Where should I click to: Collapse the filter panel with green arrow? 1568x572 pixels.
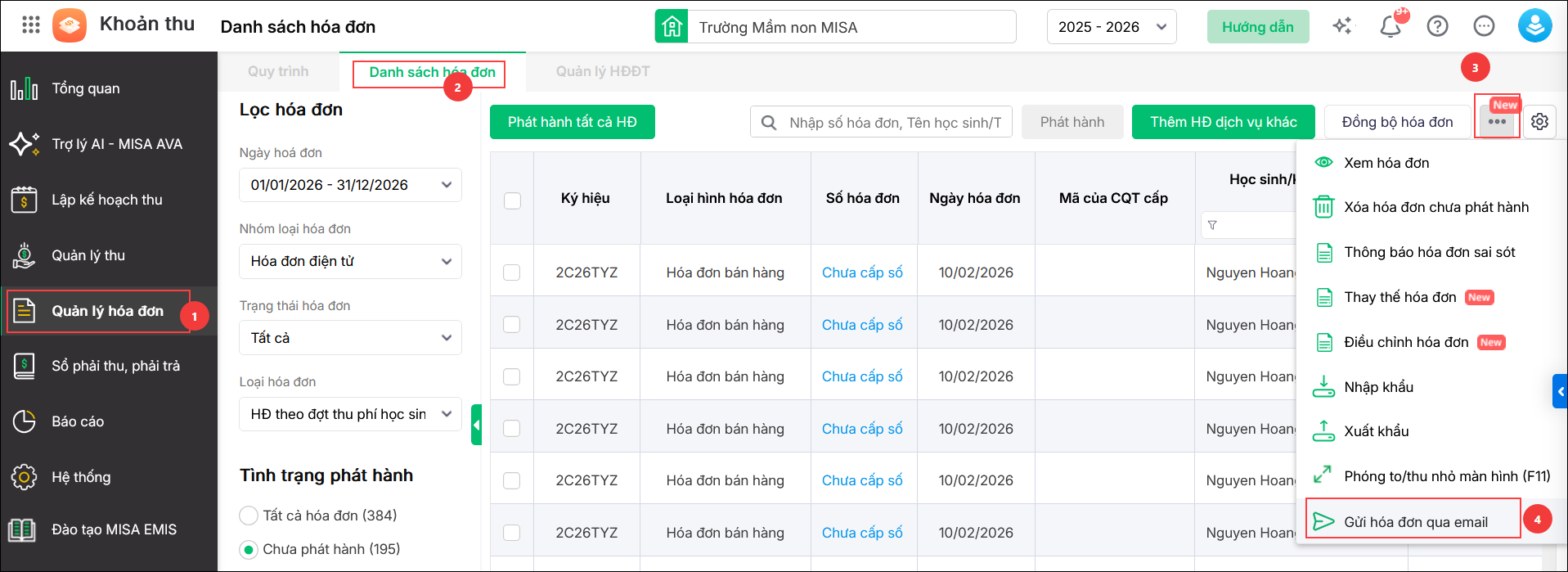click(x=476, y=425)
